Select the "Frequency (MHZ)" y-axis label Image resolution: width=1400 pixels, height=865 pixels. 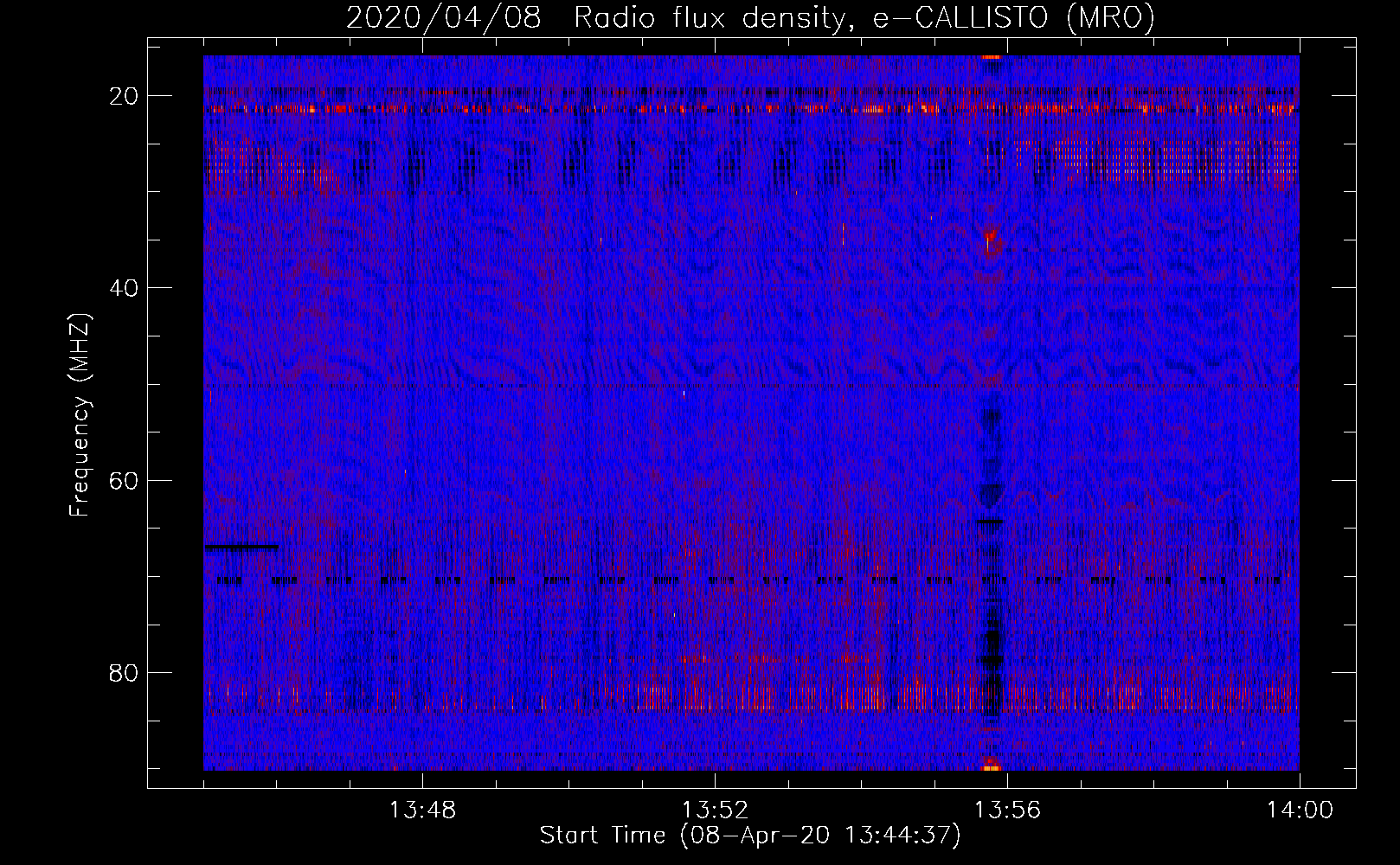(80, 415)
